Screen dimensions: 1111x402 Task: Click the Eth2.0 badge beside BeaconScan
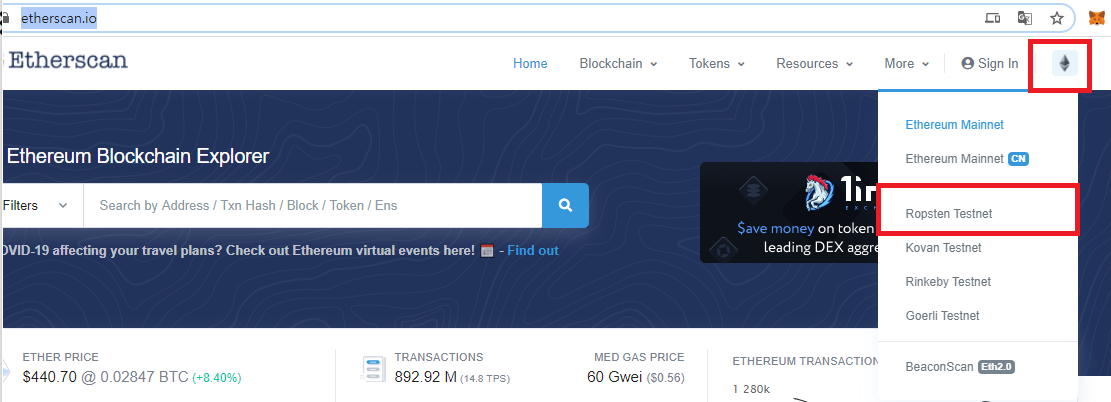click(x=997, y=367)
